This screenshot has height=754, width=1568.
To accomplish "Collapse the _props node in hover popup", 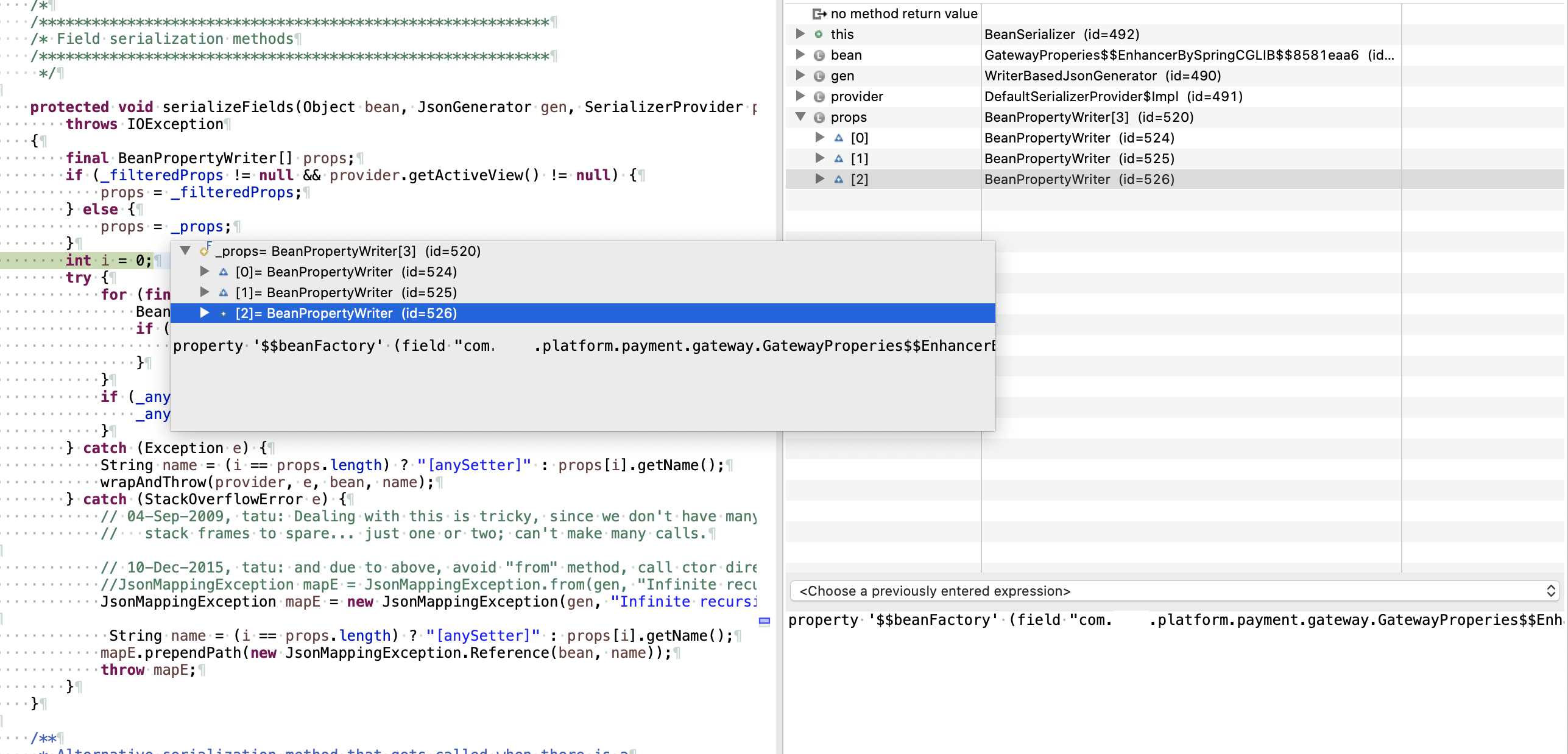I will tap(186, 251).
